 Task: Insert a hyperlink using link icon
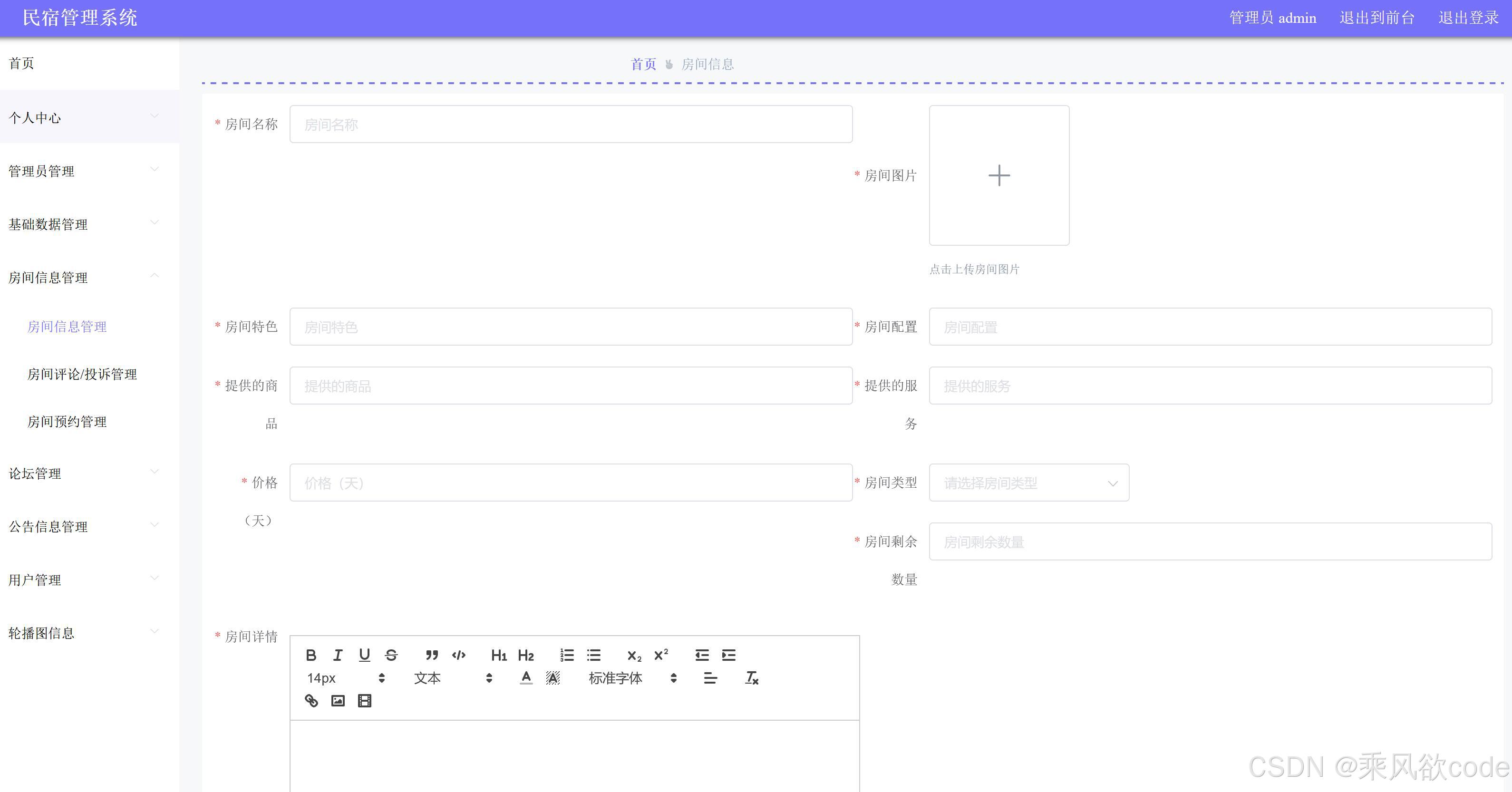pos(311,700)
